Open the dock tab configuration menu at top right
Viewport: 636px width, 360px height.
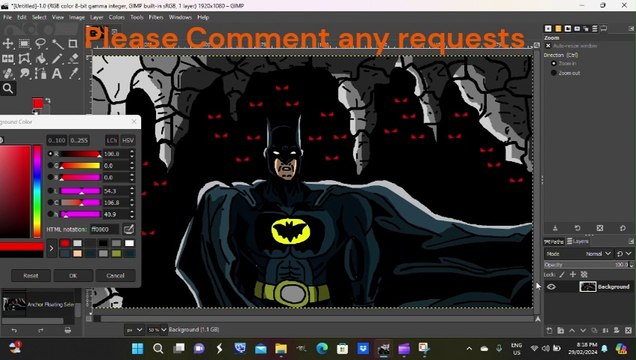click(631, 28)
